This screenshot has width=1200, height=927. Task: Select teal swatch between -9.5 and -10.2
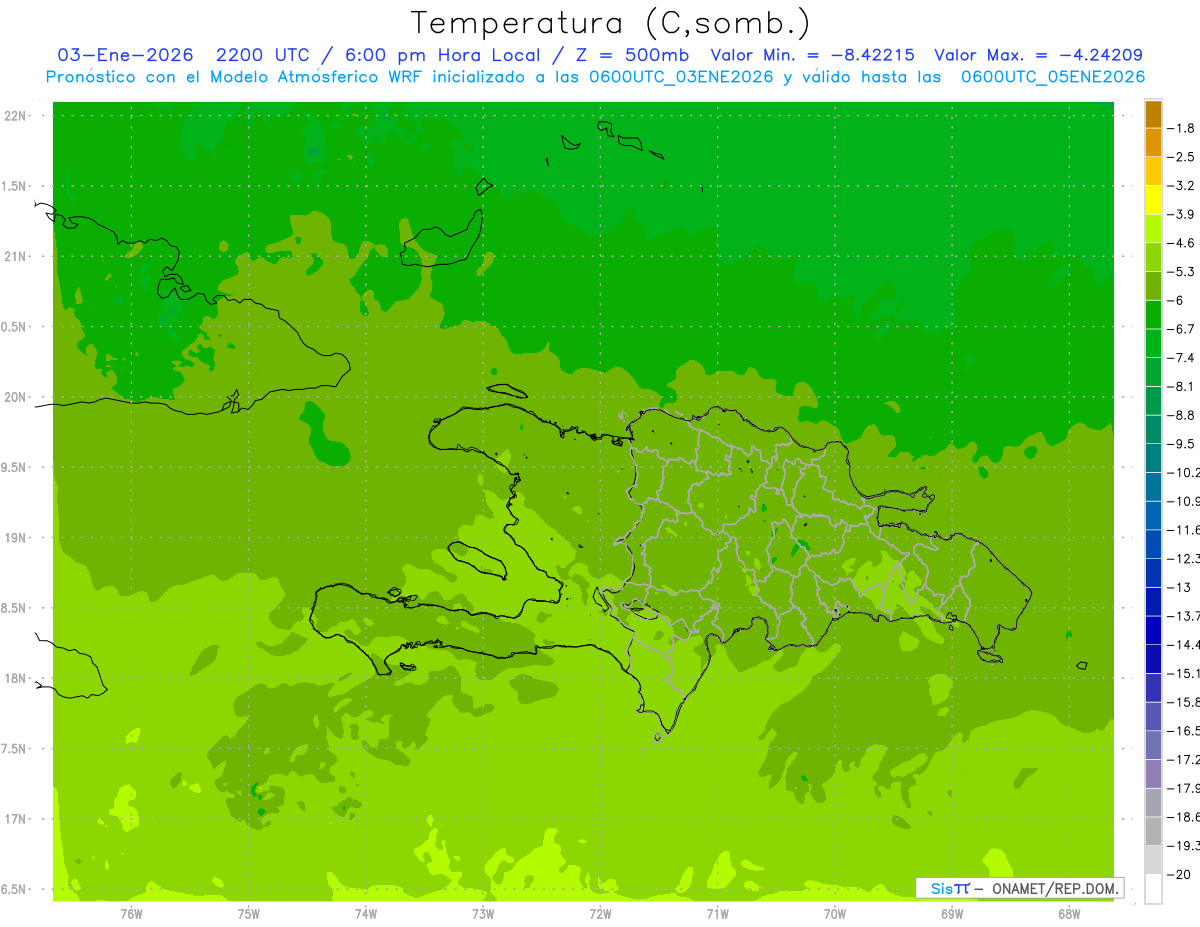click(1153, 458)
